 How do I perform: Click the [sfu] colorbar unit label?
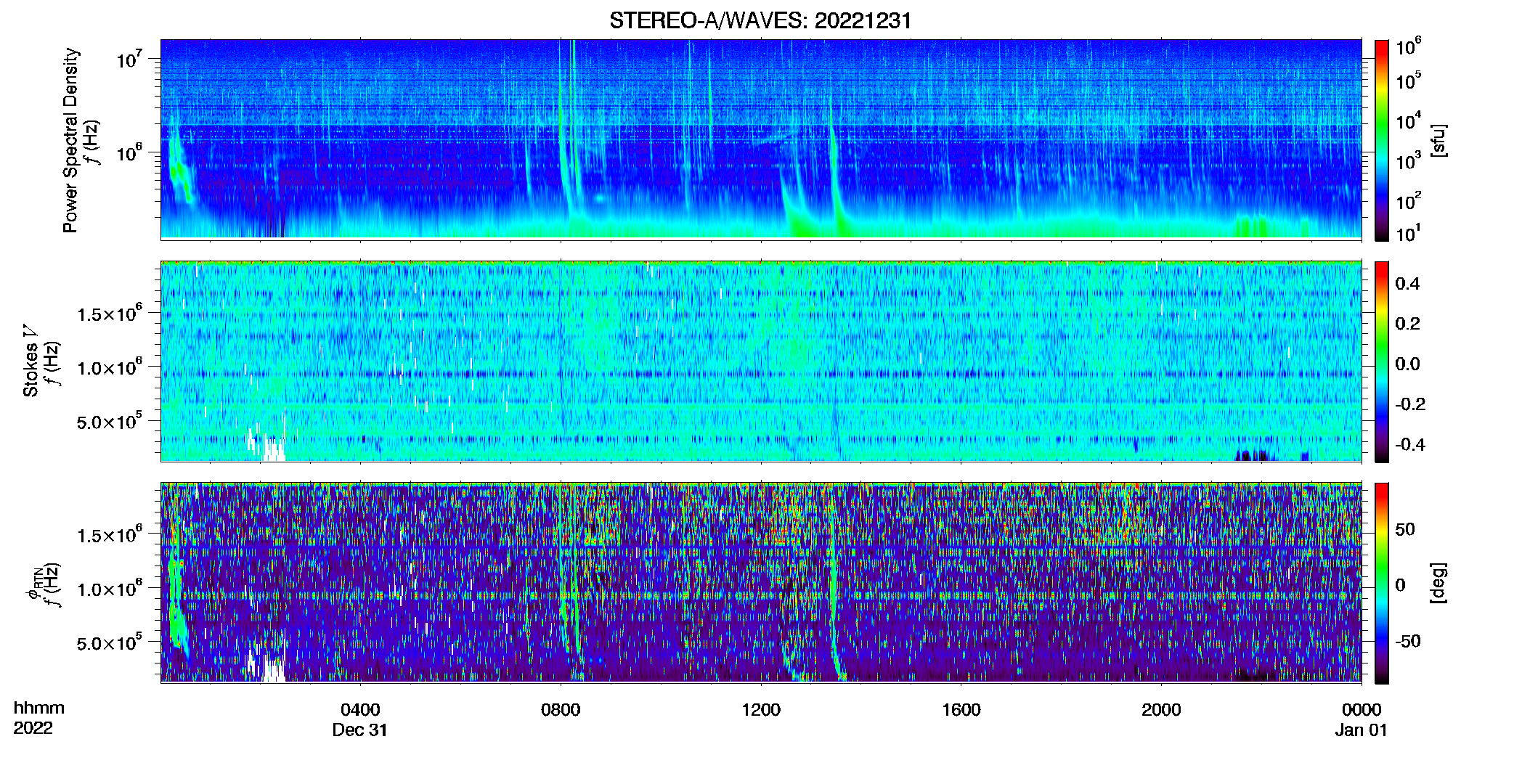coord(1438,140)
